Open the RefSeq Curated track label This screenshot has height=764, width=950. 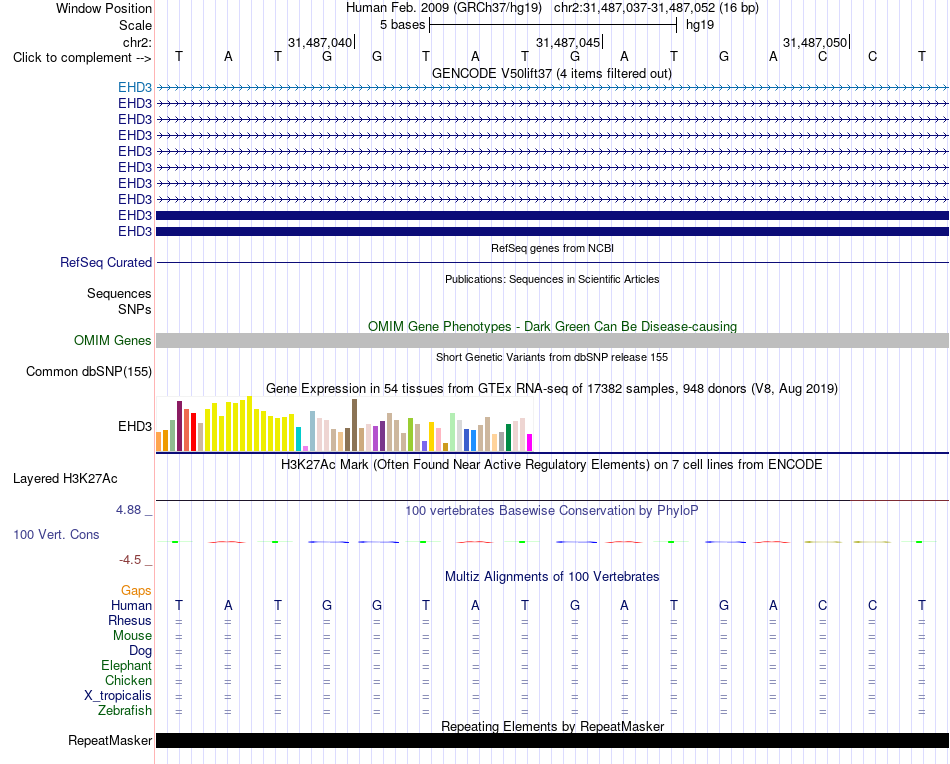click(x=106, y=262)
